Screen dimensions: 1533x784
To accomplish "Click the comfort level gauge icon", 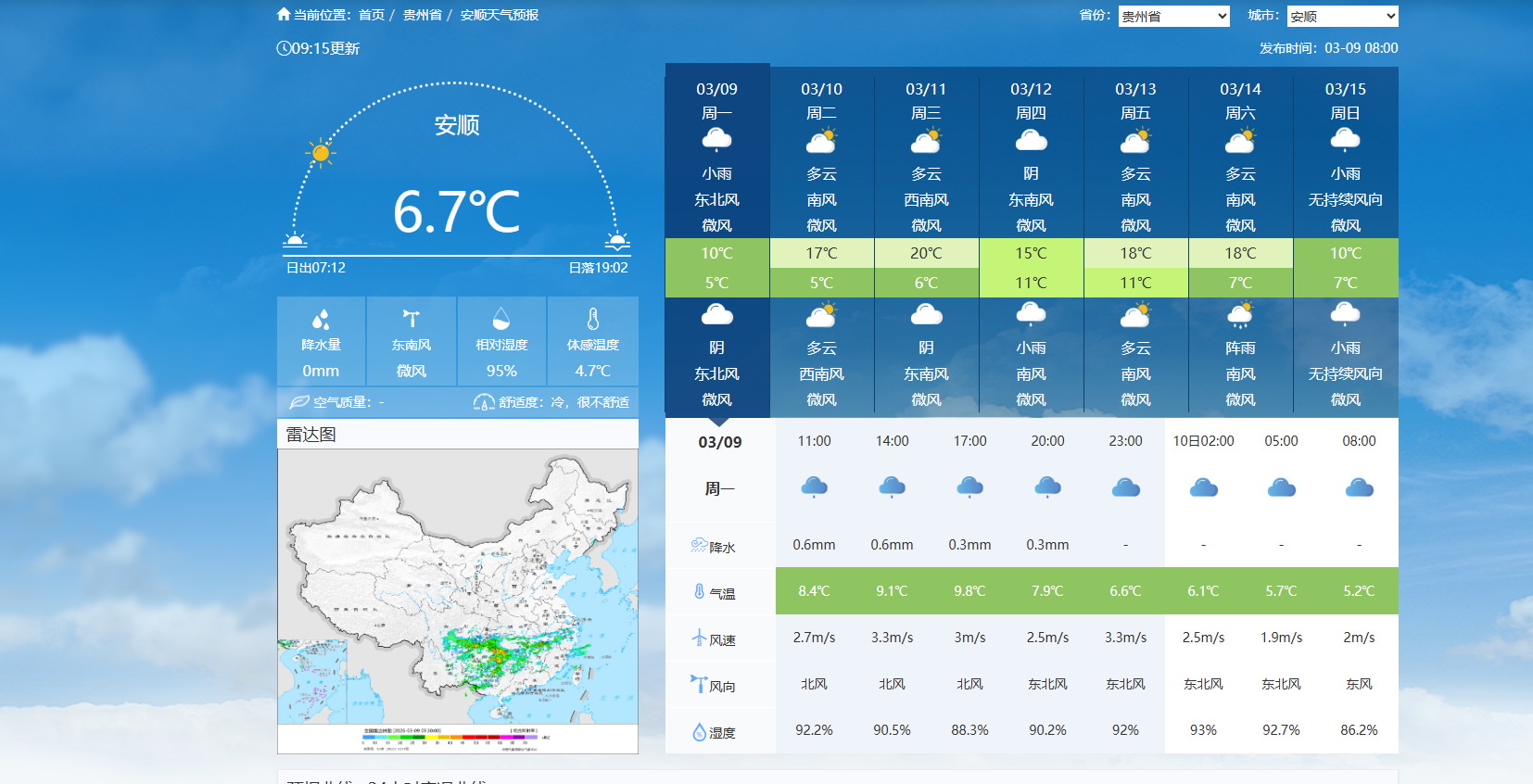I will (x=484, y=402).
